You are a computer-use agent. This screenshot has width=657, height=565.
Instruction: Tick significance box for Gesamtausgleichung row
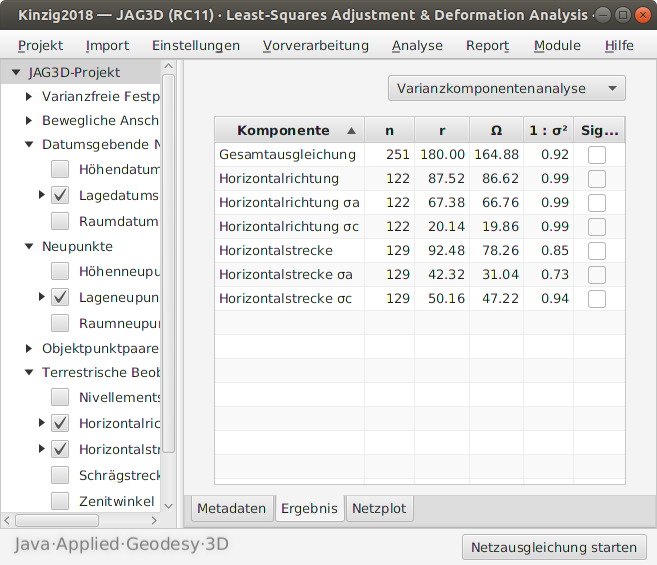(x=597, y=155)
